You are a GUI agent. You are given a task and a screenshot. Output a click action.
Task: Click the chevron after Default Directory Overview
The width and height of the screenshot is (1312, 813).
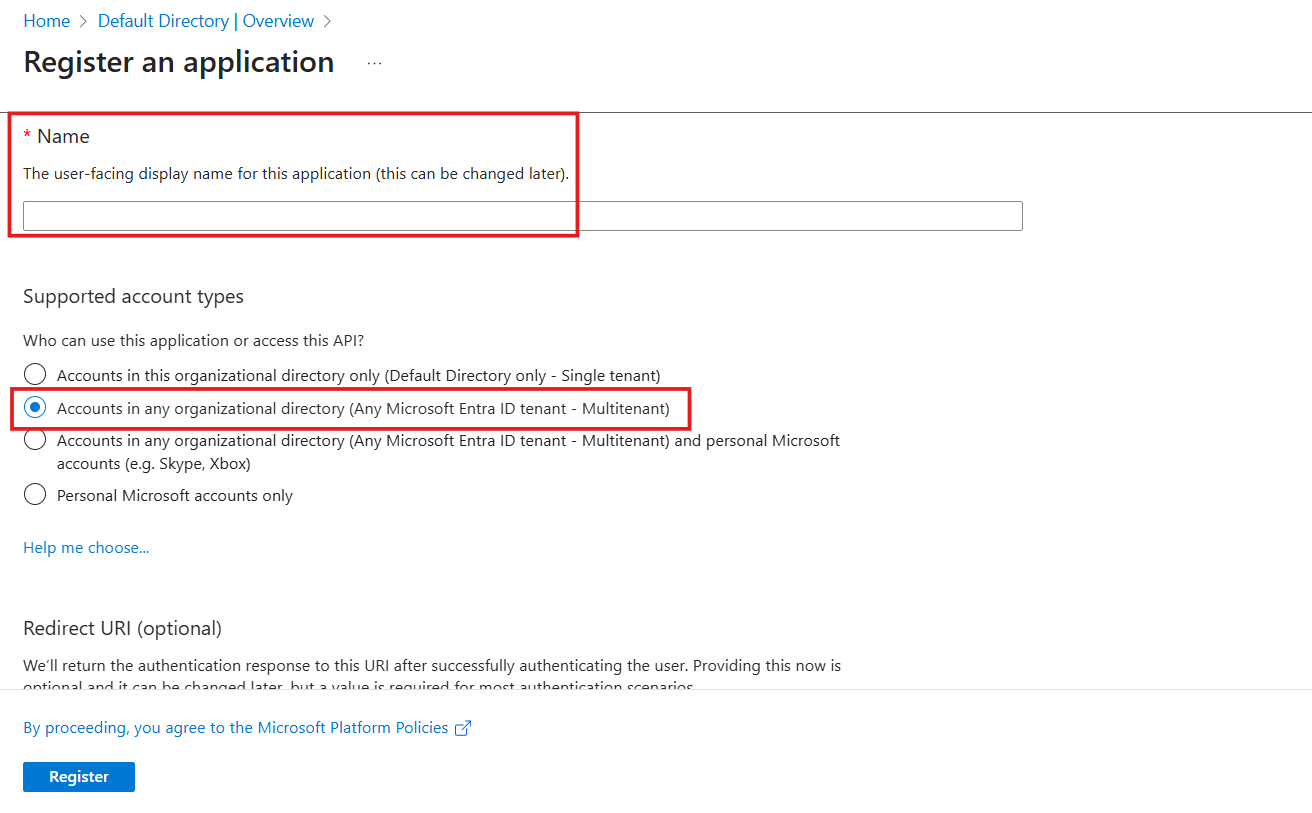pyautogui.click(x=327, y=21)
